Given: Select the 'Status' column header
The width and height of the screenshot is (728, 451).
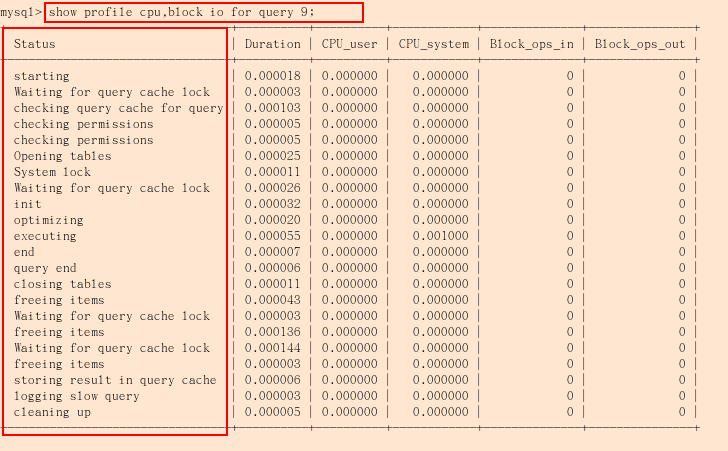Looking at the screenshot, I should 34,44.
